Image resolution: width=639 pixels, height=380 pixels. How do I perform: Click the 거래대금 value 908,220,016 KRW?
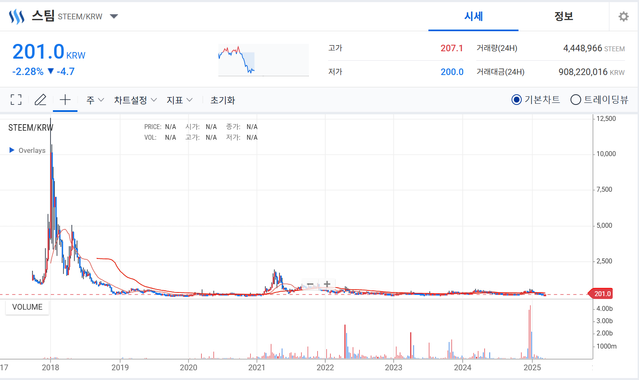[x=591, y=72]
